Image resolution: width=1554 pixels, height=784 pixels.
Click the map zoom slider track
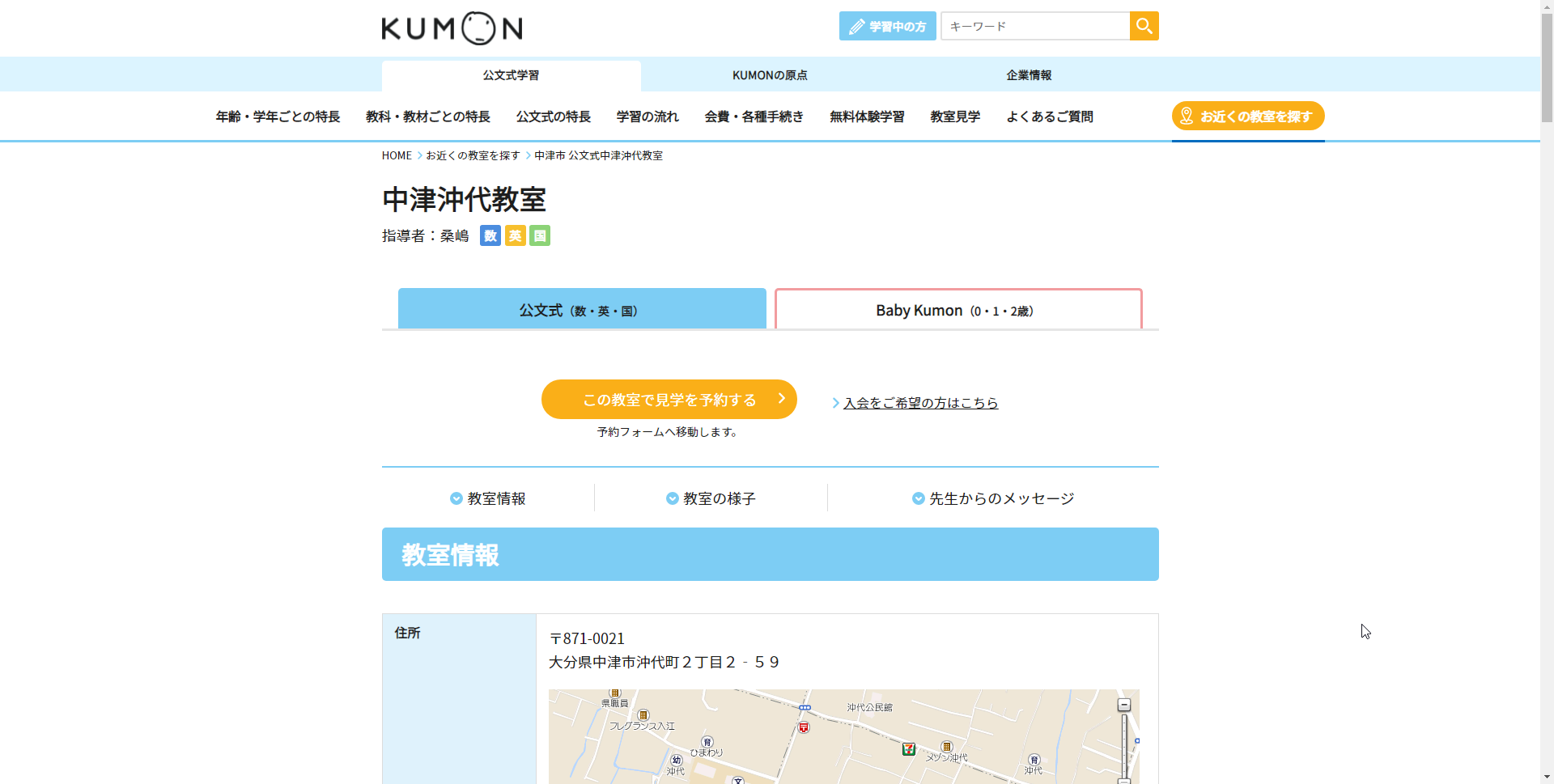1123,744
